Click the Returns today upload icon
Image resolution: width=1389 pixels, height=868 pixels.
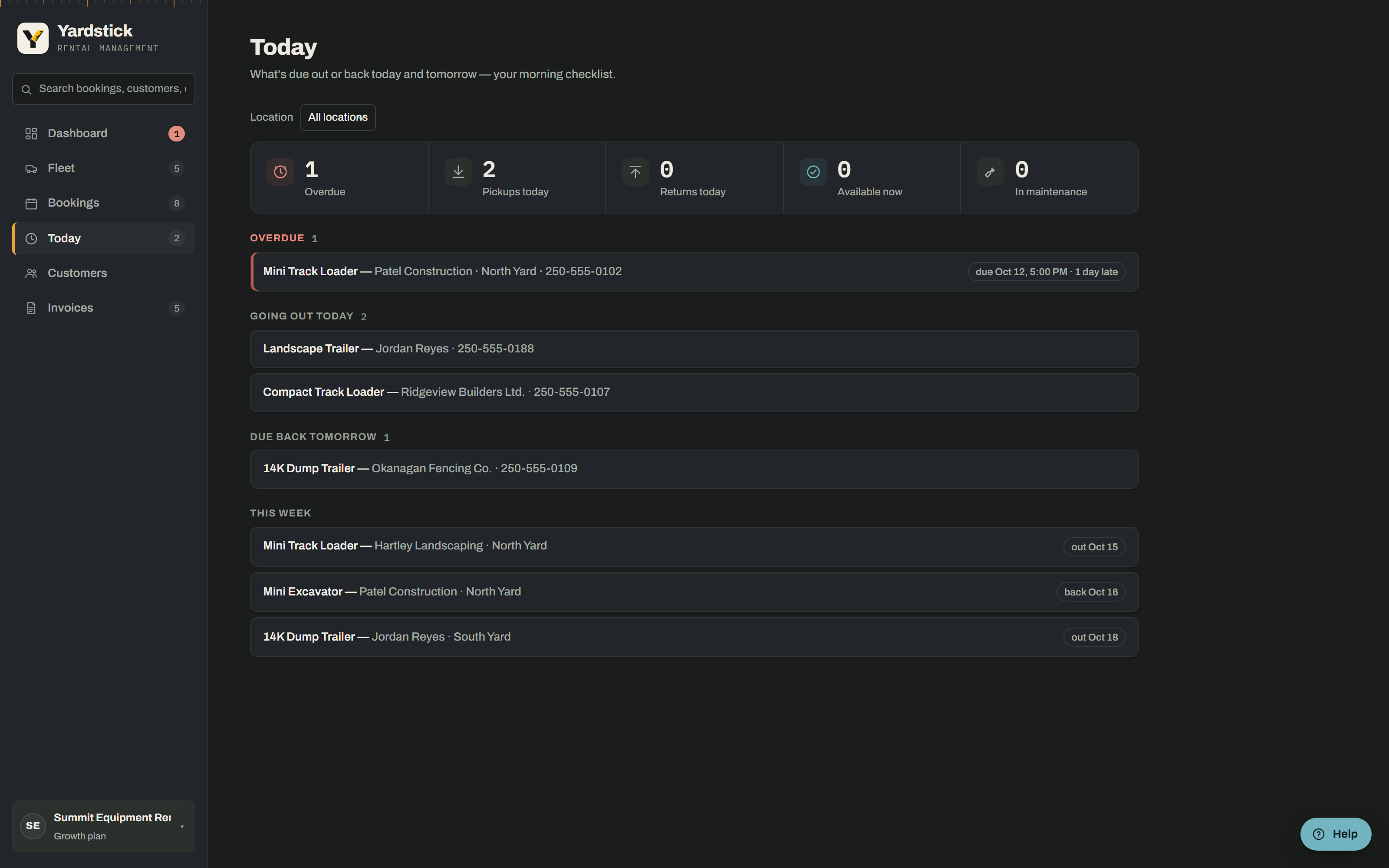635,172
